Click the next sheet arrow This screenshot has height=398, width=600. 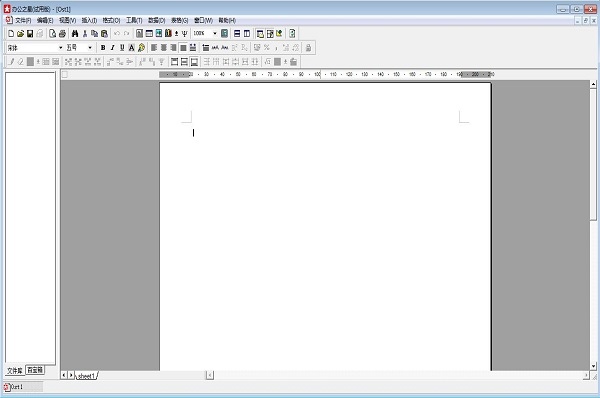(71, 375)
